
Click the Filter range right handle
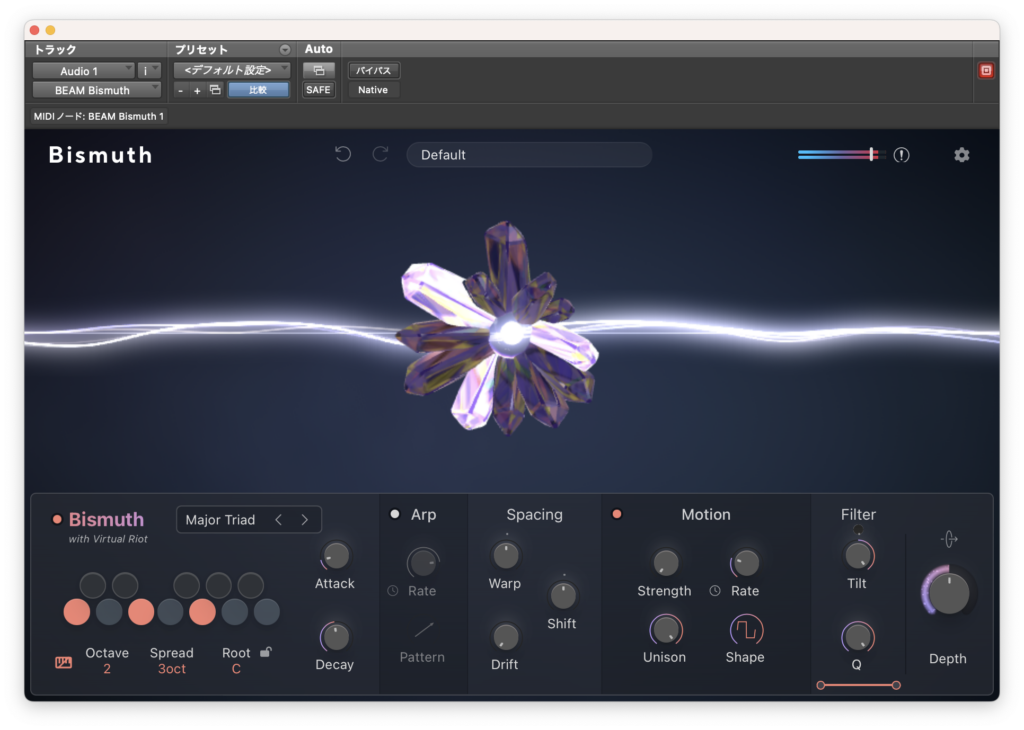[896, 685]
